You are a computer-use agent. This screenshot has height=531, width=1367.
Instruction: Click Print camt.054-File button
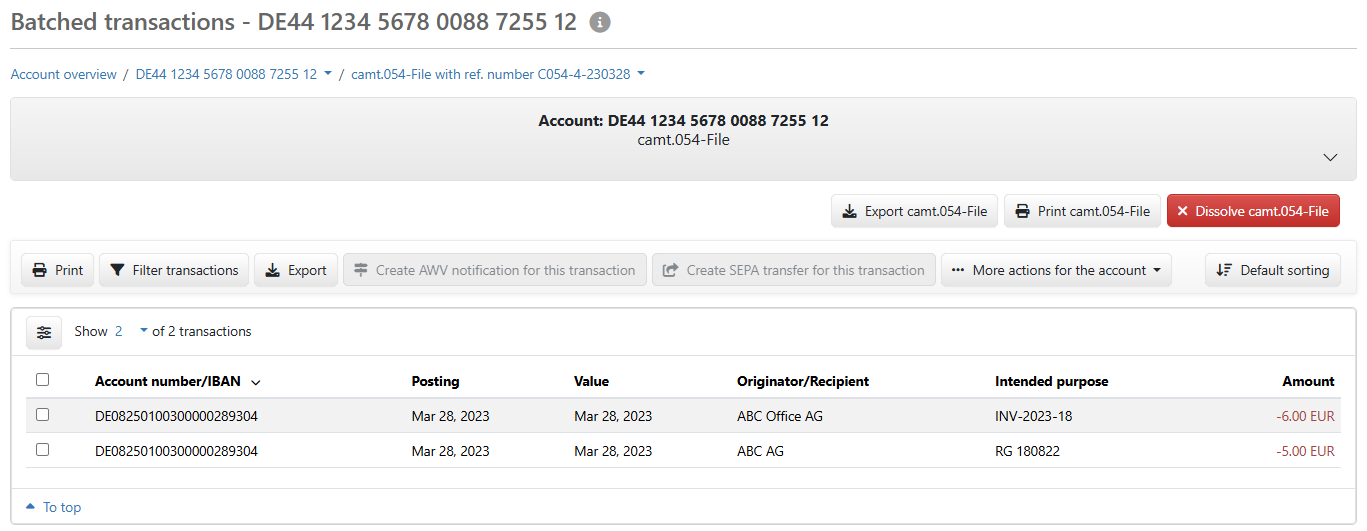tap(1082, 211)
